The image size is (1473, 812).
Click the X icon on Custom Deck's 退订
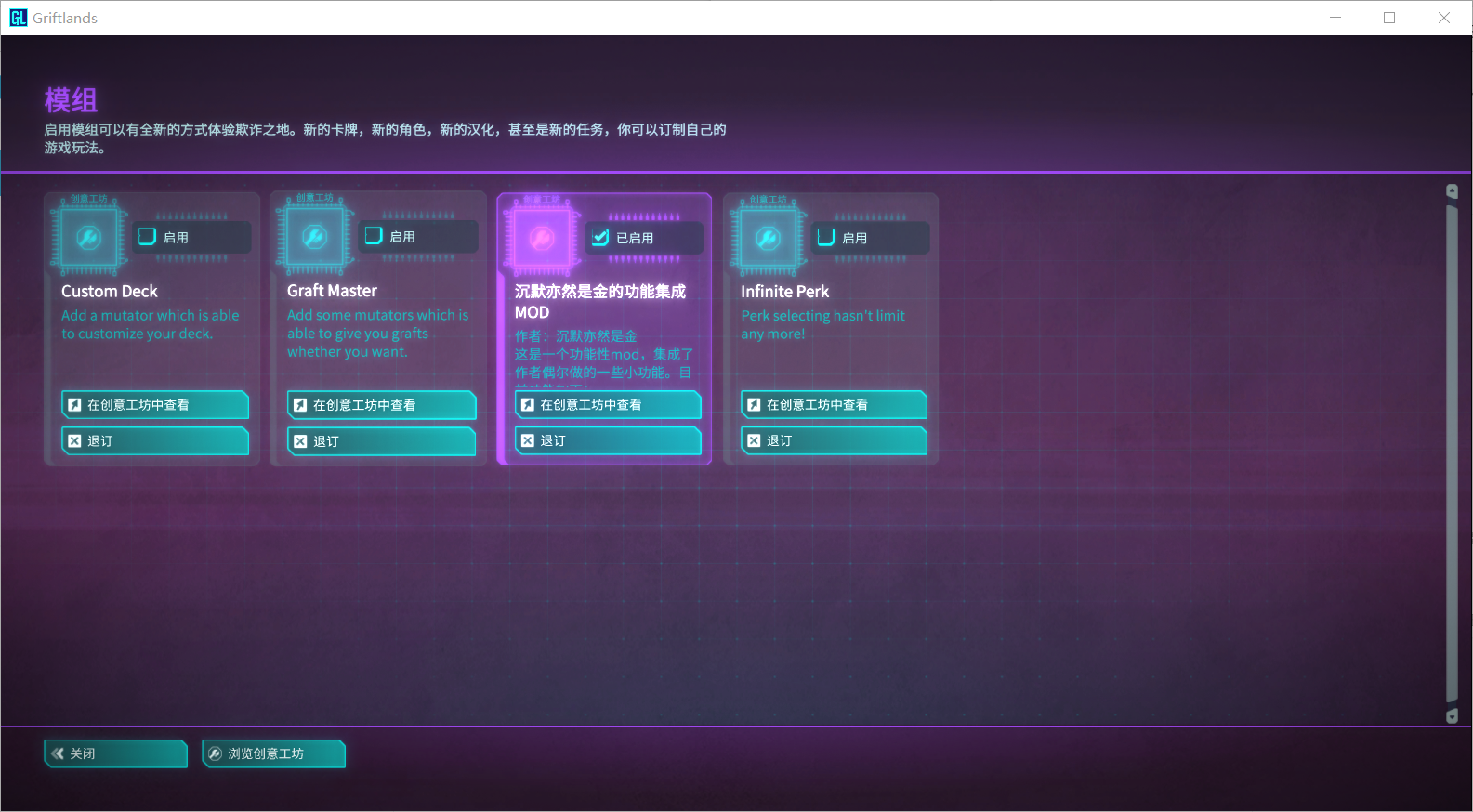tap(74, 441)
